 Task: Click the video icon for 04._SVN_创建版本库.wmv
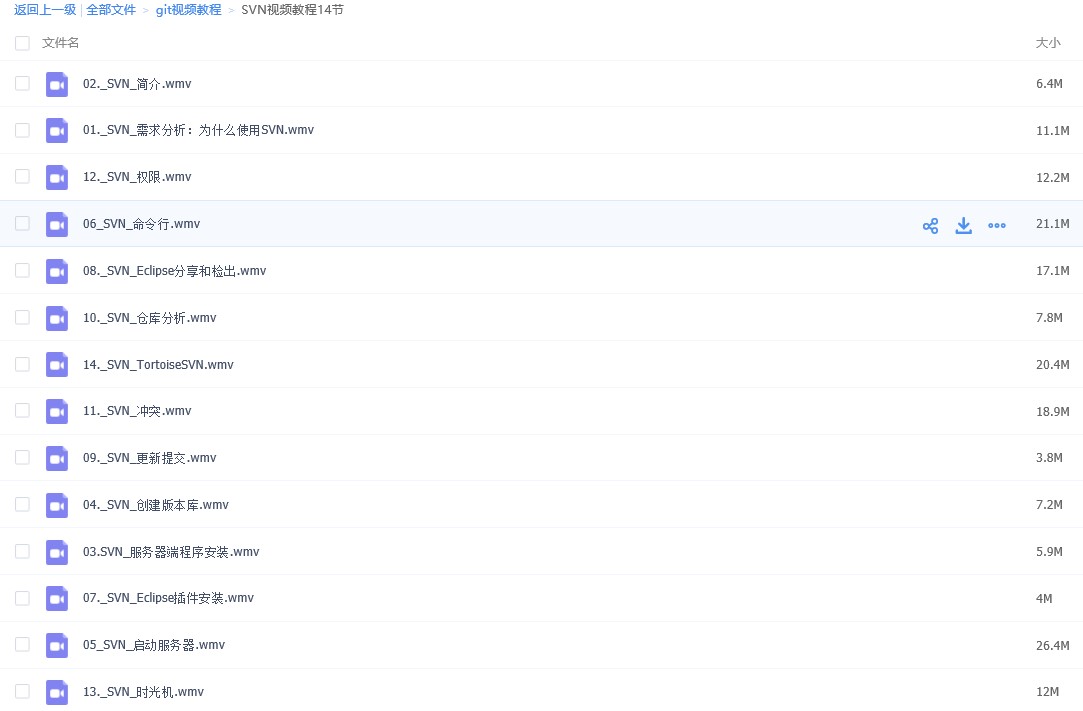[57, 506]
